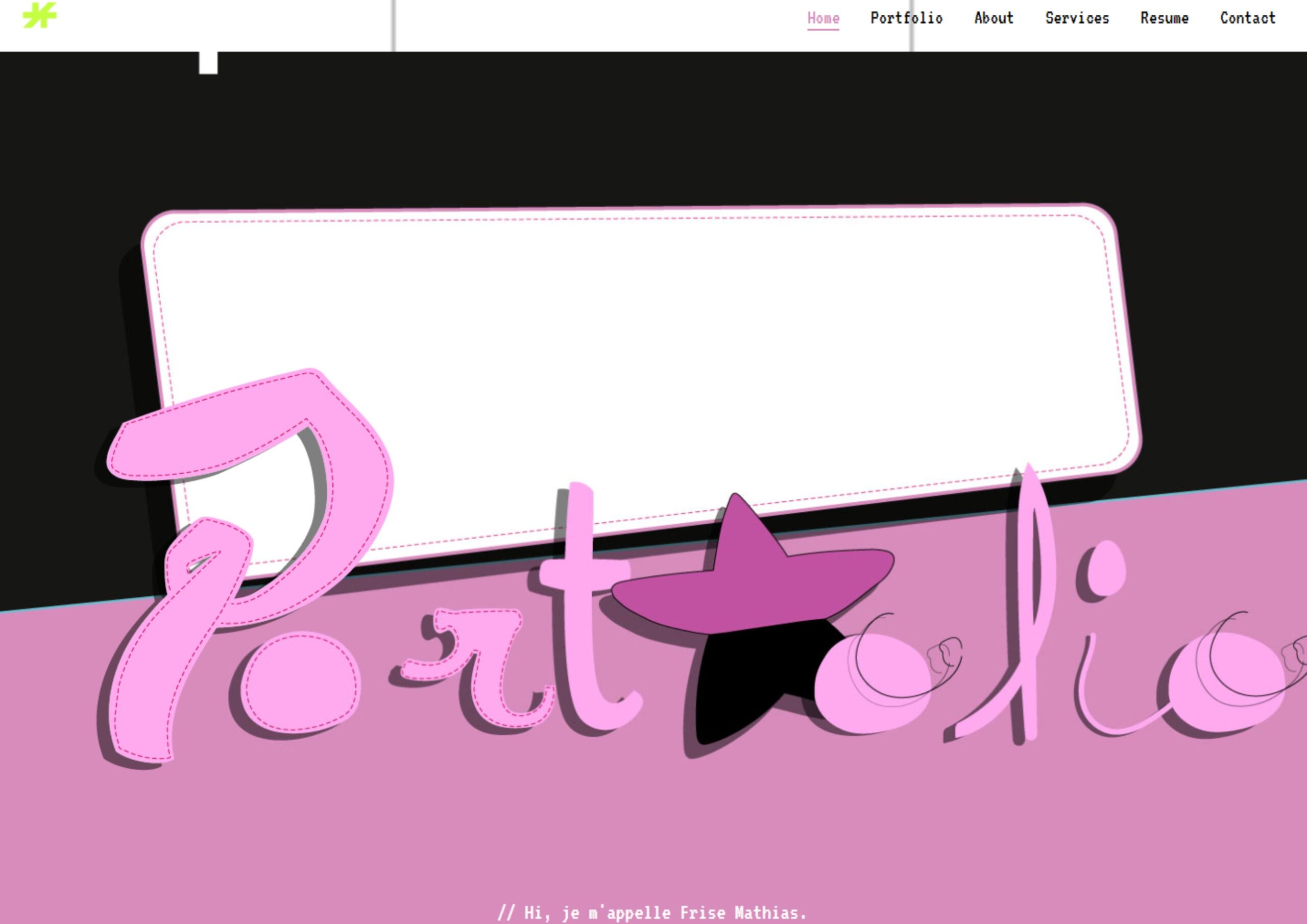Image resolution: width=1307 pixels, height=924 pixels.
Task: Click the "Hi, je m'appelle Frise Mathias" text
Action: point(652,913)
